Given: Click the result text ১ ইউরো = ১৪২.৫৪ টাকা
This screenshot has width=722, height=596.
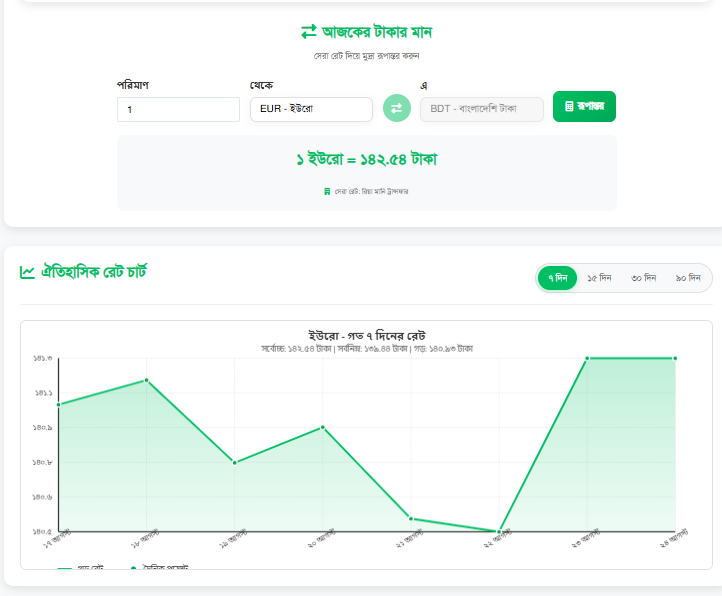Looking at the screenshot, I should (367, 159).
